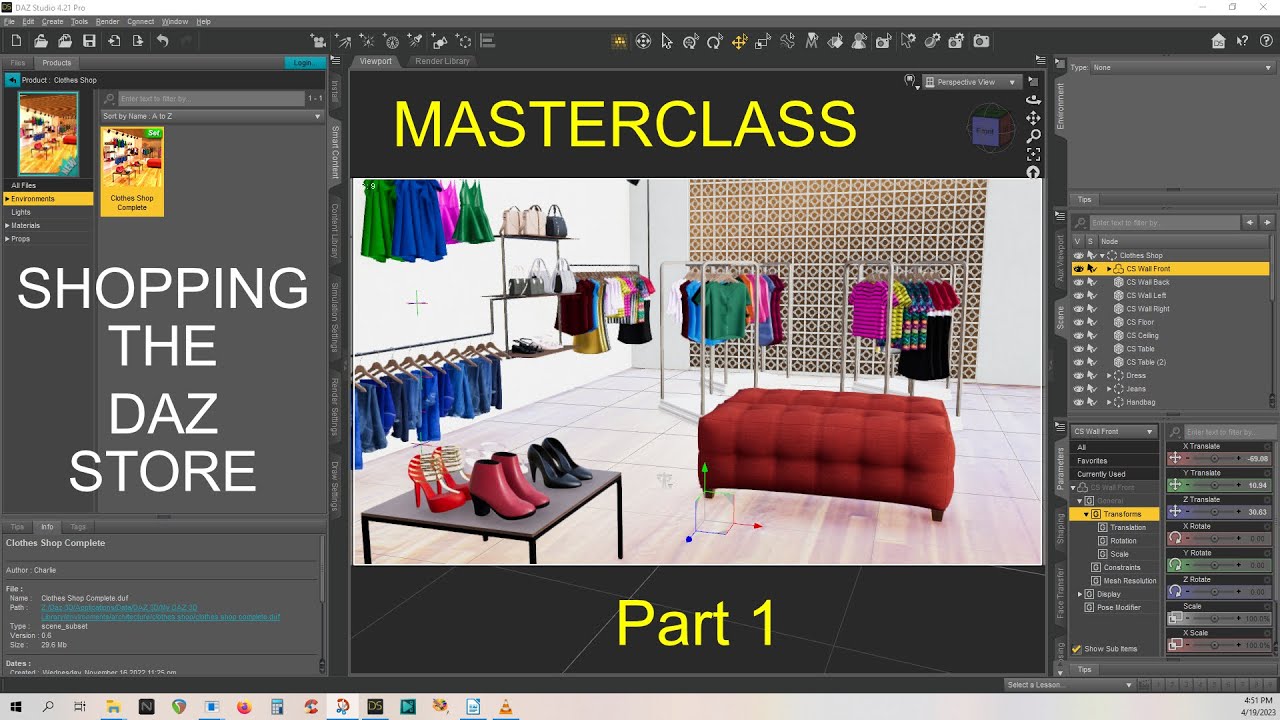Click the New Scene file icon
The width and height of the screenshot is (1280, 720).
[16, 41]
